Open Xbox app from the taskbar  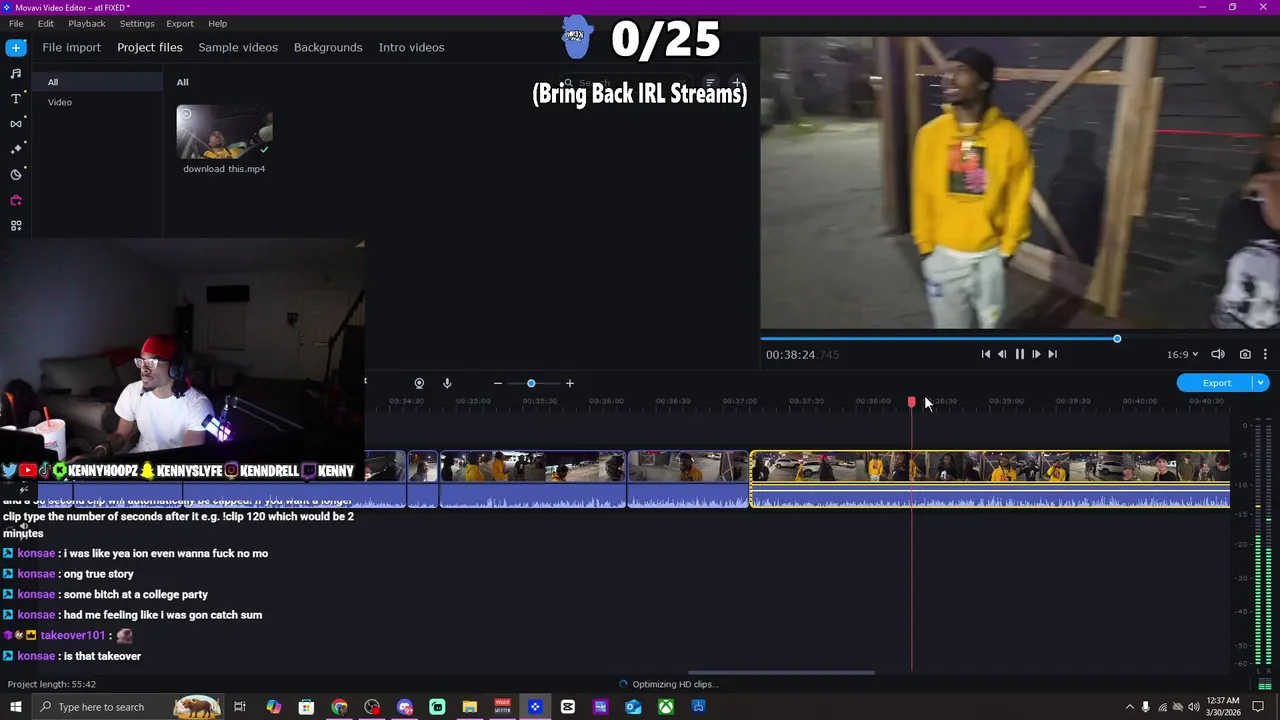coord(666,707)
